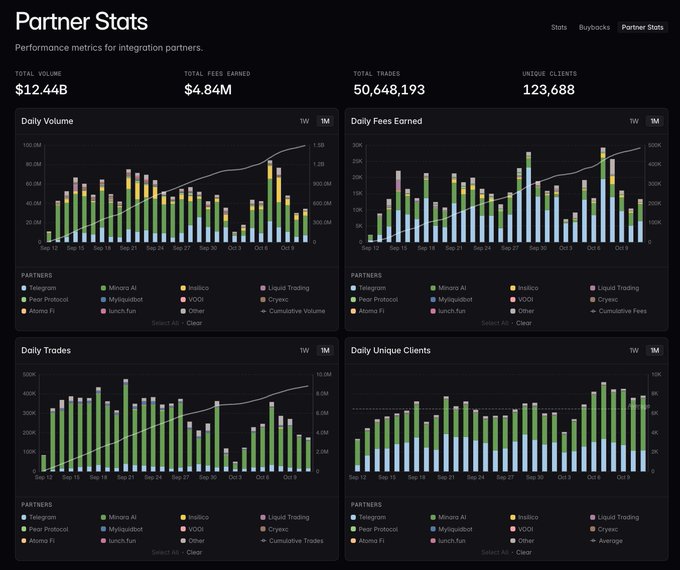Screen dimensions: 680x570
Task: Click the Unique Clients 123,688 value
Action: point(549,90)
